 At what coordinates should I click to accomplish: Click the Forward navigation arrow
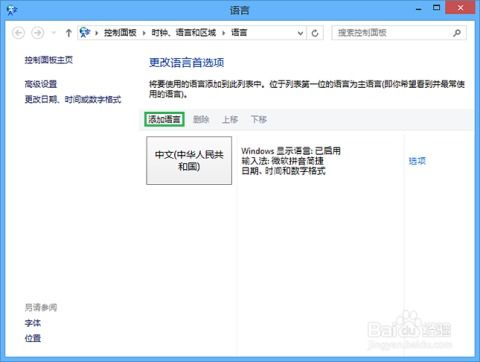click(37, 33)
